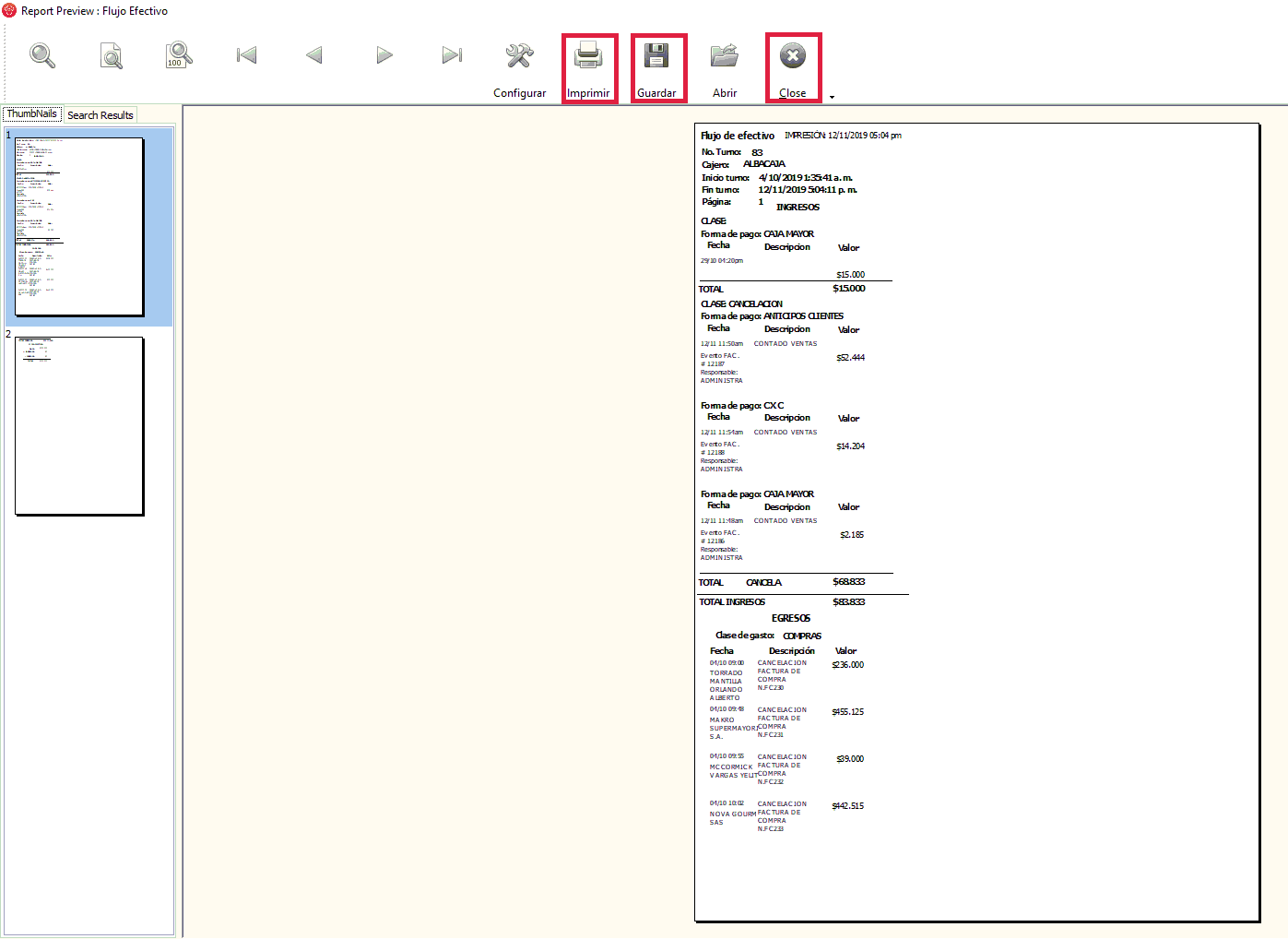Open the Search Results tab
Viewport: 1288px width, 939px height.
point(100,115)
